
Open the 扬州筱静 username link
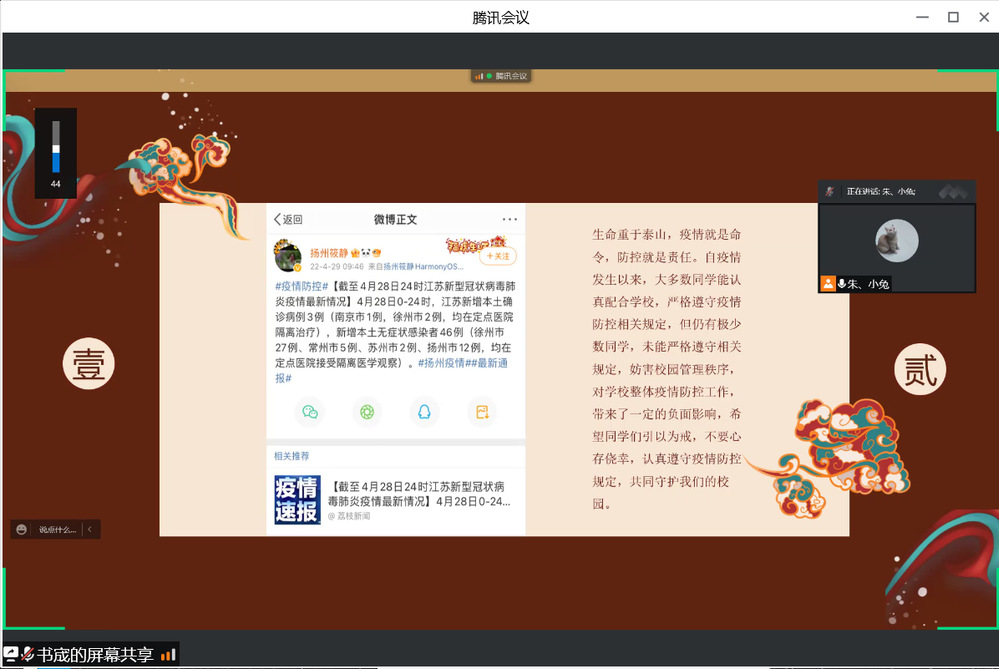329,253
